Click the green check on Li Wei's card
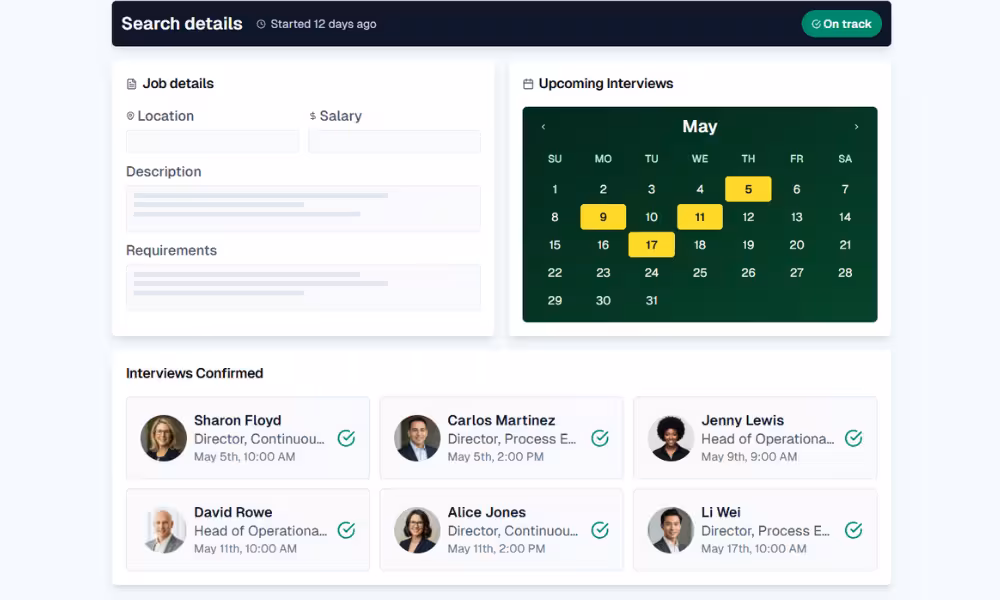The image size is (1000, 600). [x=853, y=530]
